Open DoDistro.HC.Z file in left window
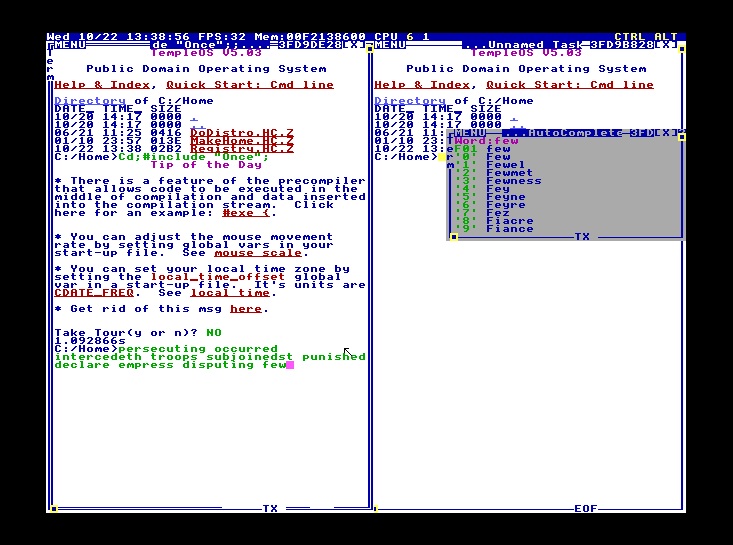This screenshot has width=733, height=545. click(242, 133)
